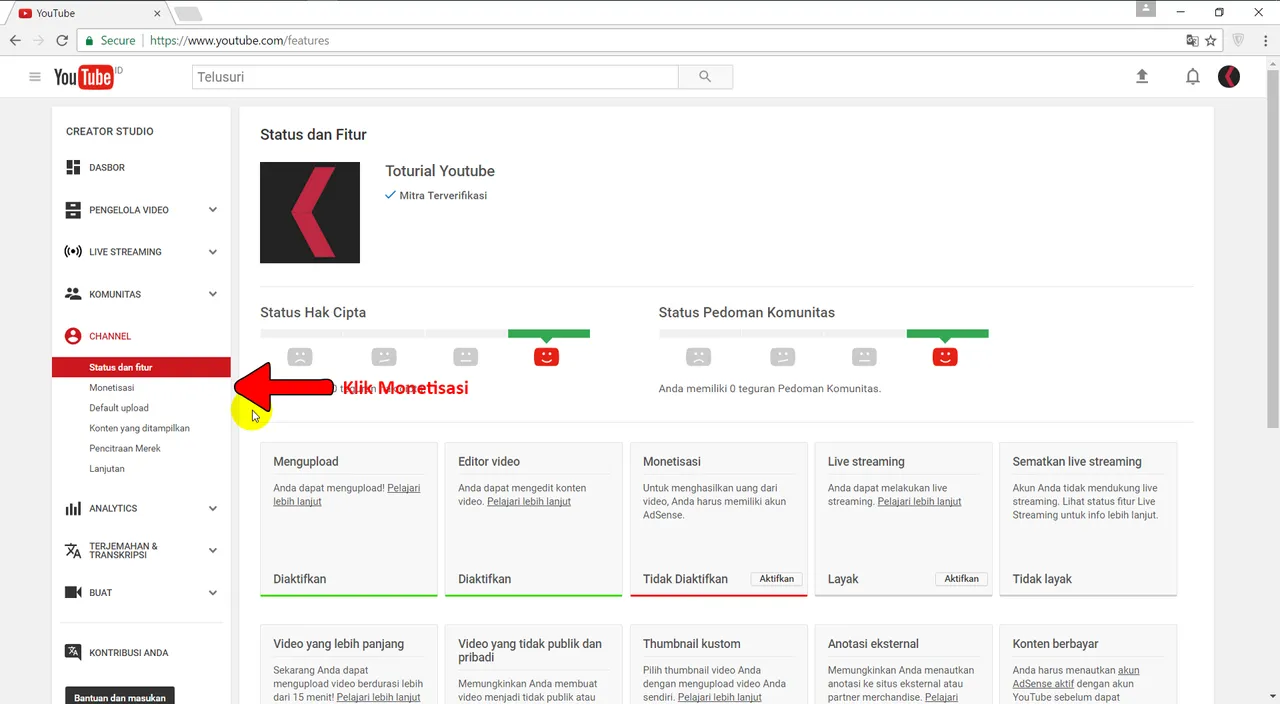Click the browser address bar URL
This screenshot has height=704, width=1280.
point(239,41)
